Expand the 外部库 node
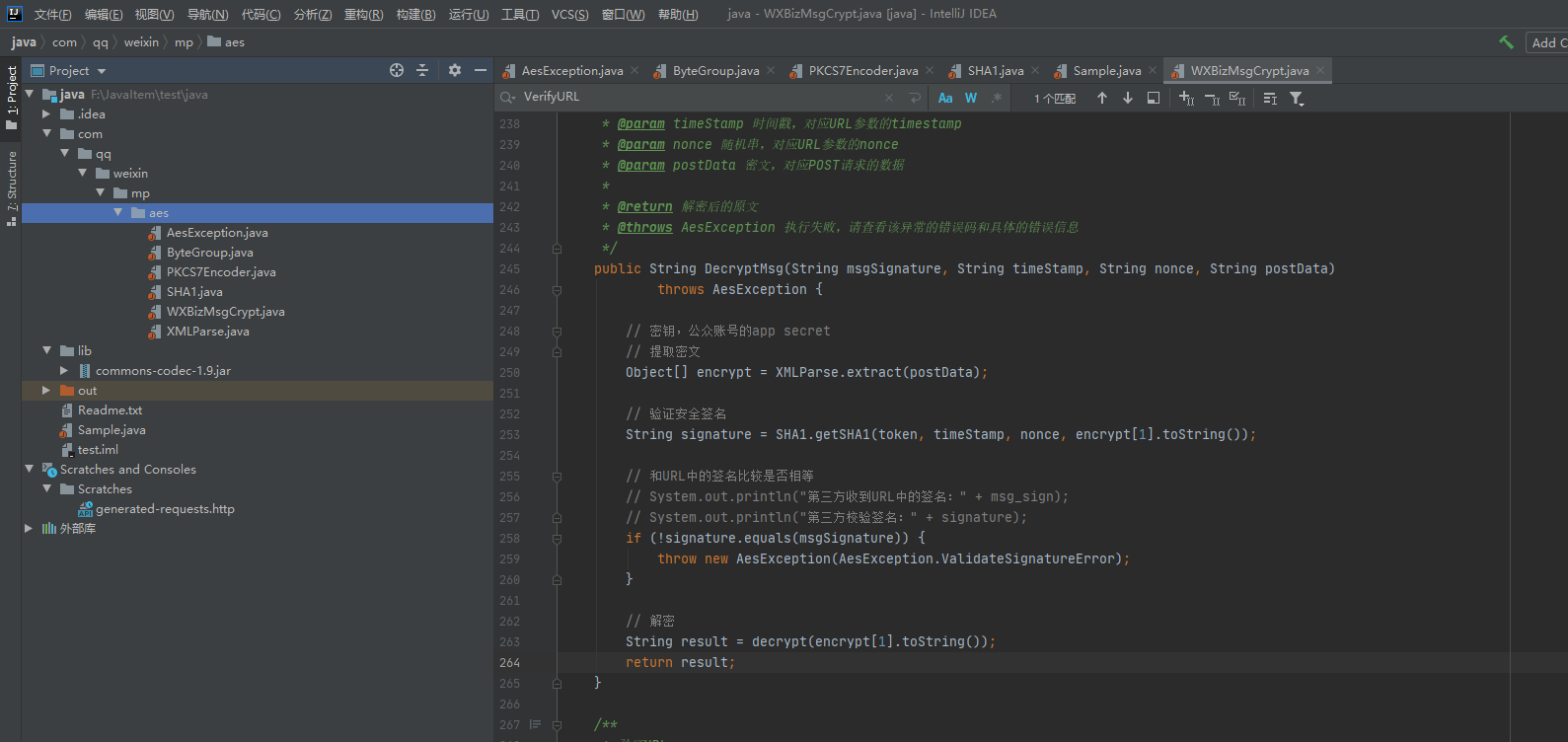1568x742 pixels. point(29,528)
